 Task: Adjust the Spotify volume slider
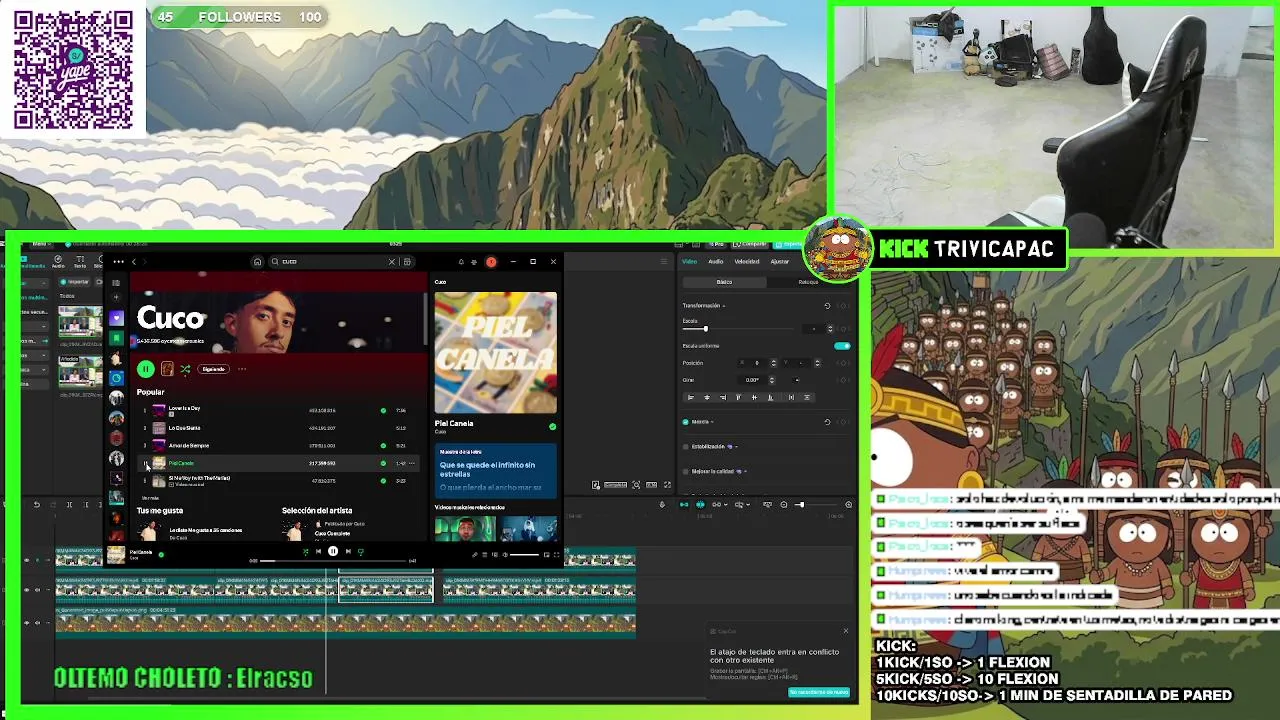524,554
